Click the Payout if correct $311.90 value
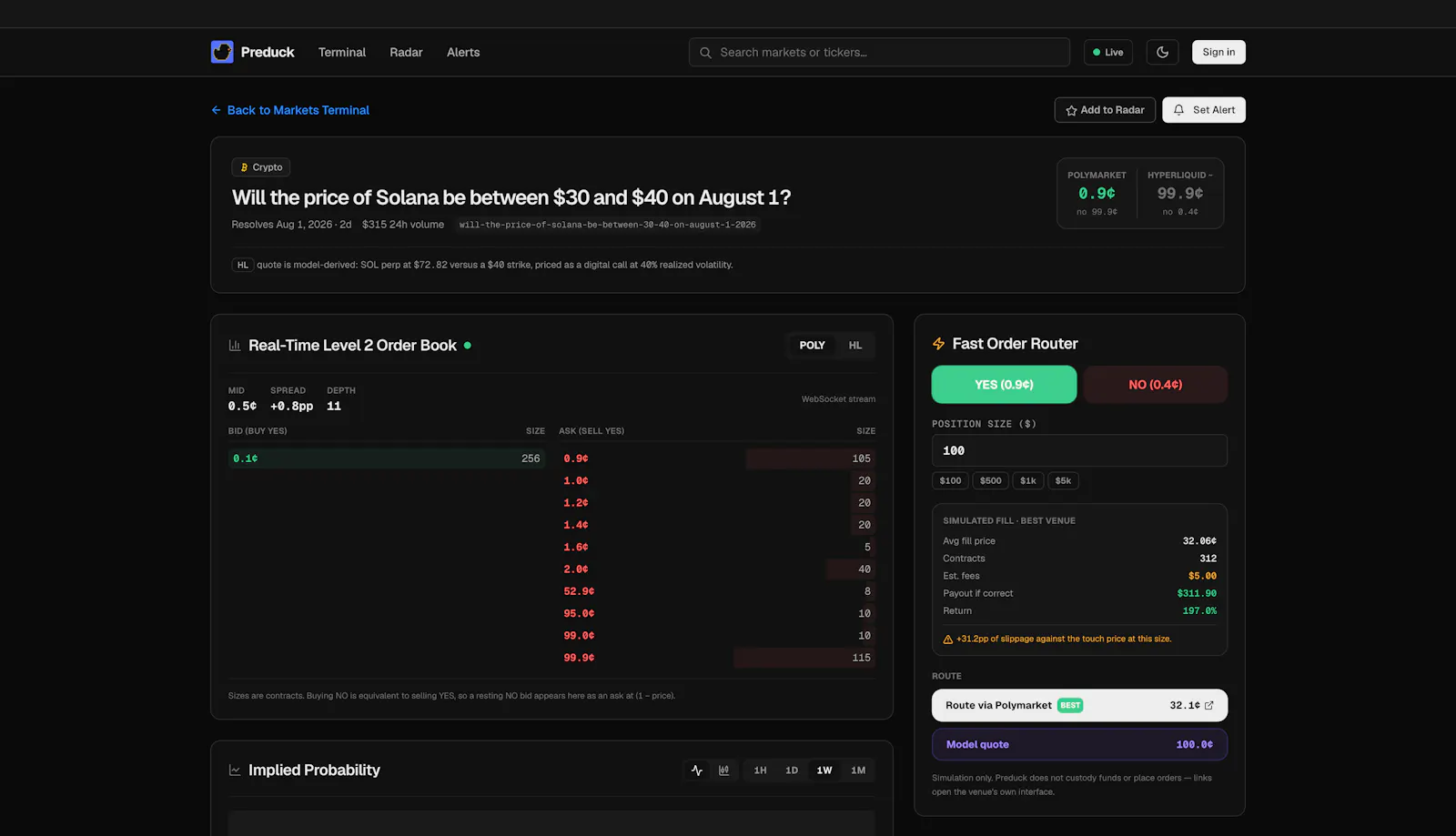Image resolution: width=1456 pixels, height=836 pixels. [1197, 593]
